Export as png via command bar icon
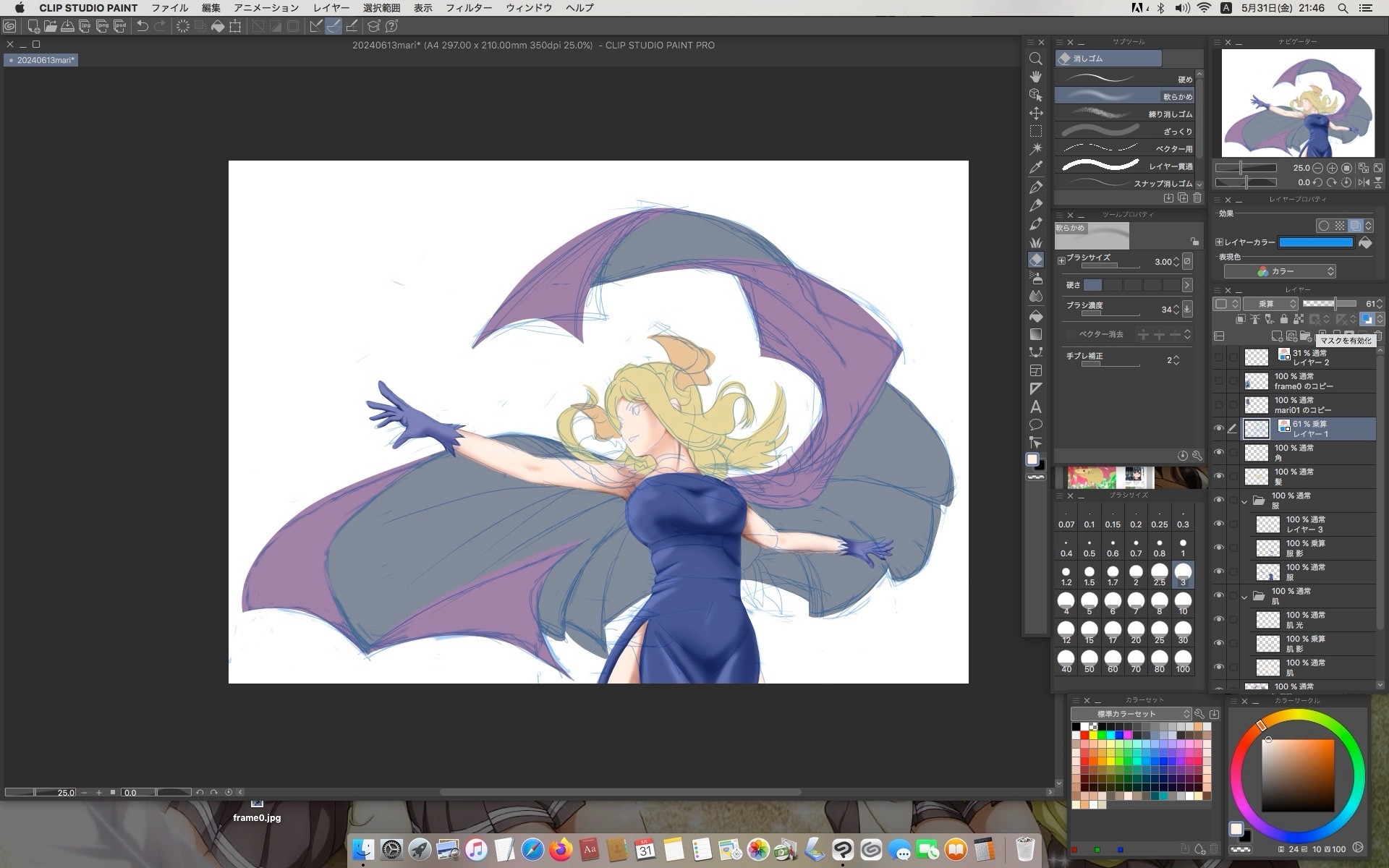 [x=102, y=27]
